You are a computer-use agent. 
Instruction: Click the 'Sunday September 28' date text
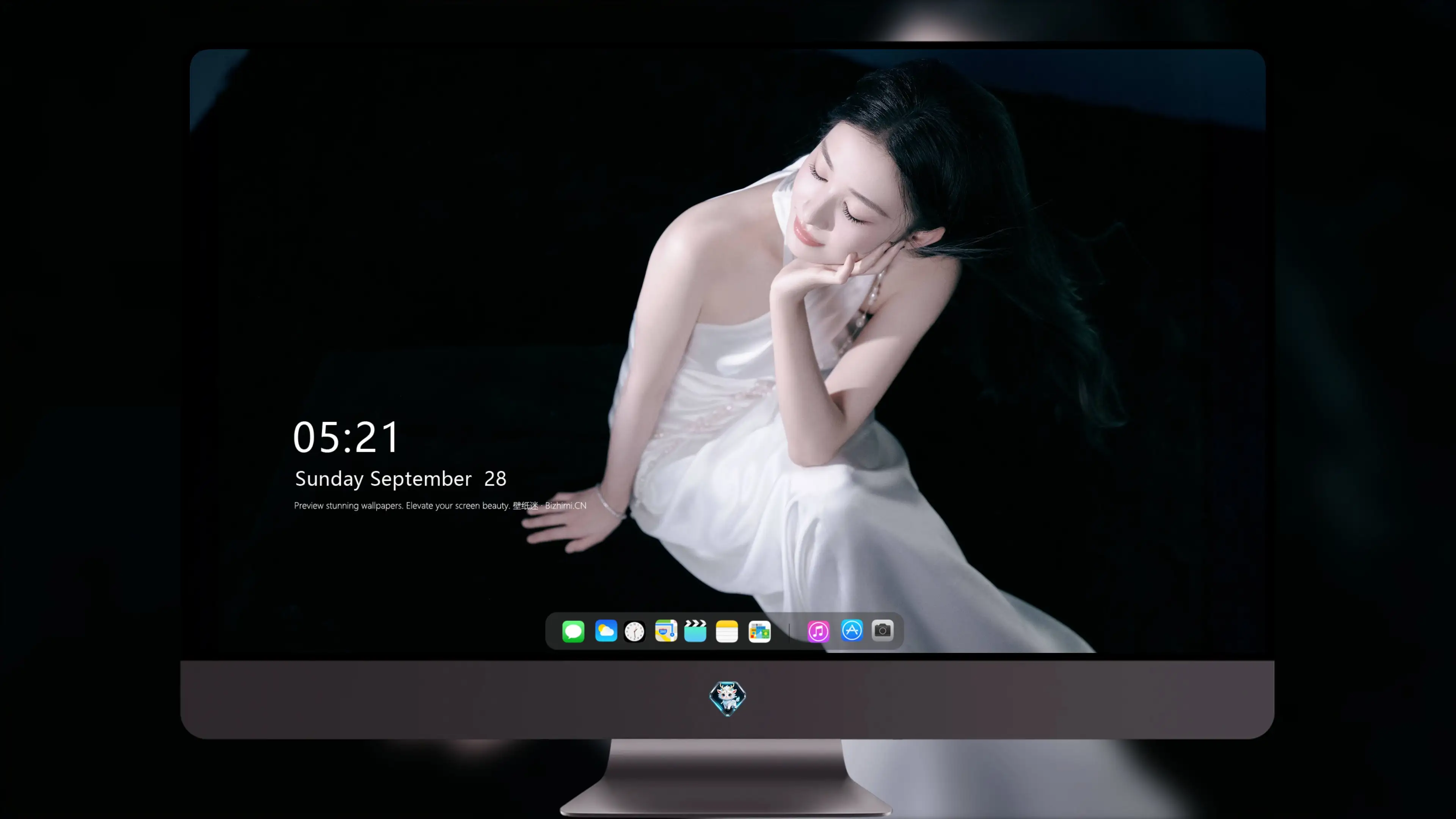(401, 479)
